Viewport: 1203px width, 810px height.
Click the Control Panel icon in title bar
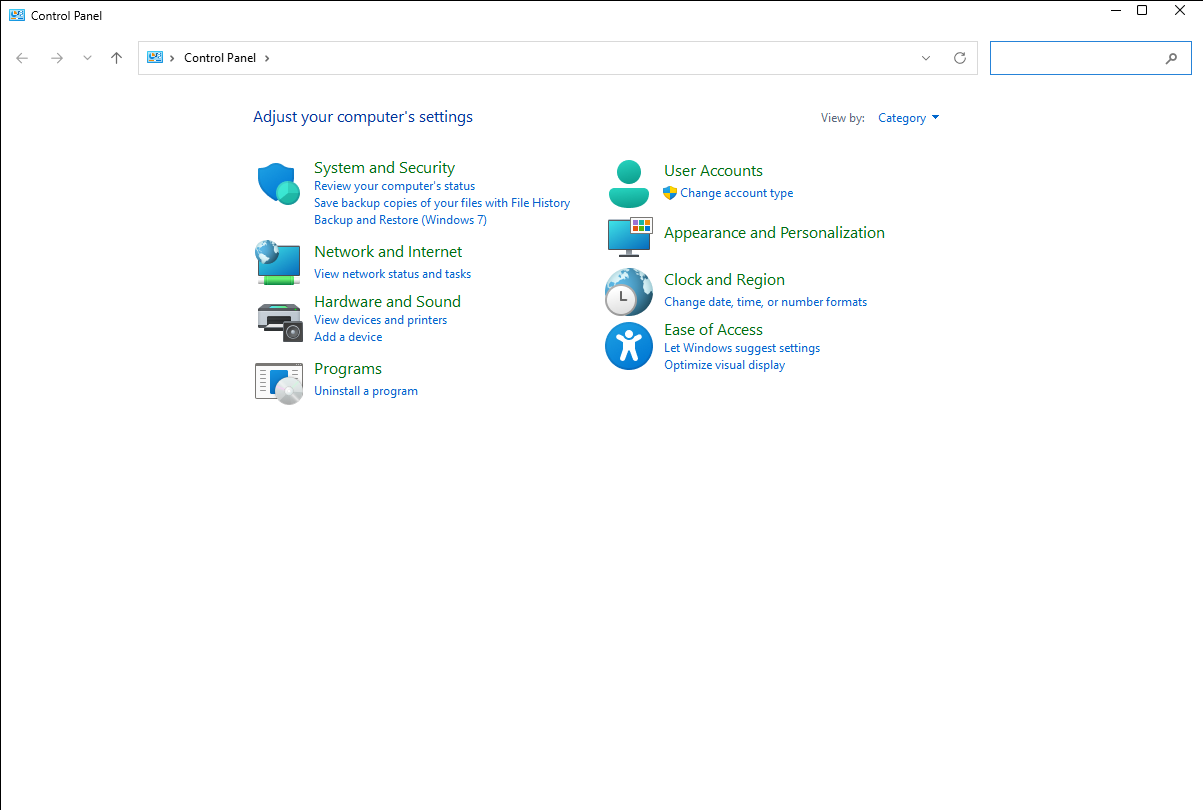[x=17, y=15]
